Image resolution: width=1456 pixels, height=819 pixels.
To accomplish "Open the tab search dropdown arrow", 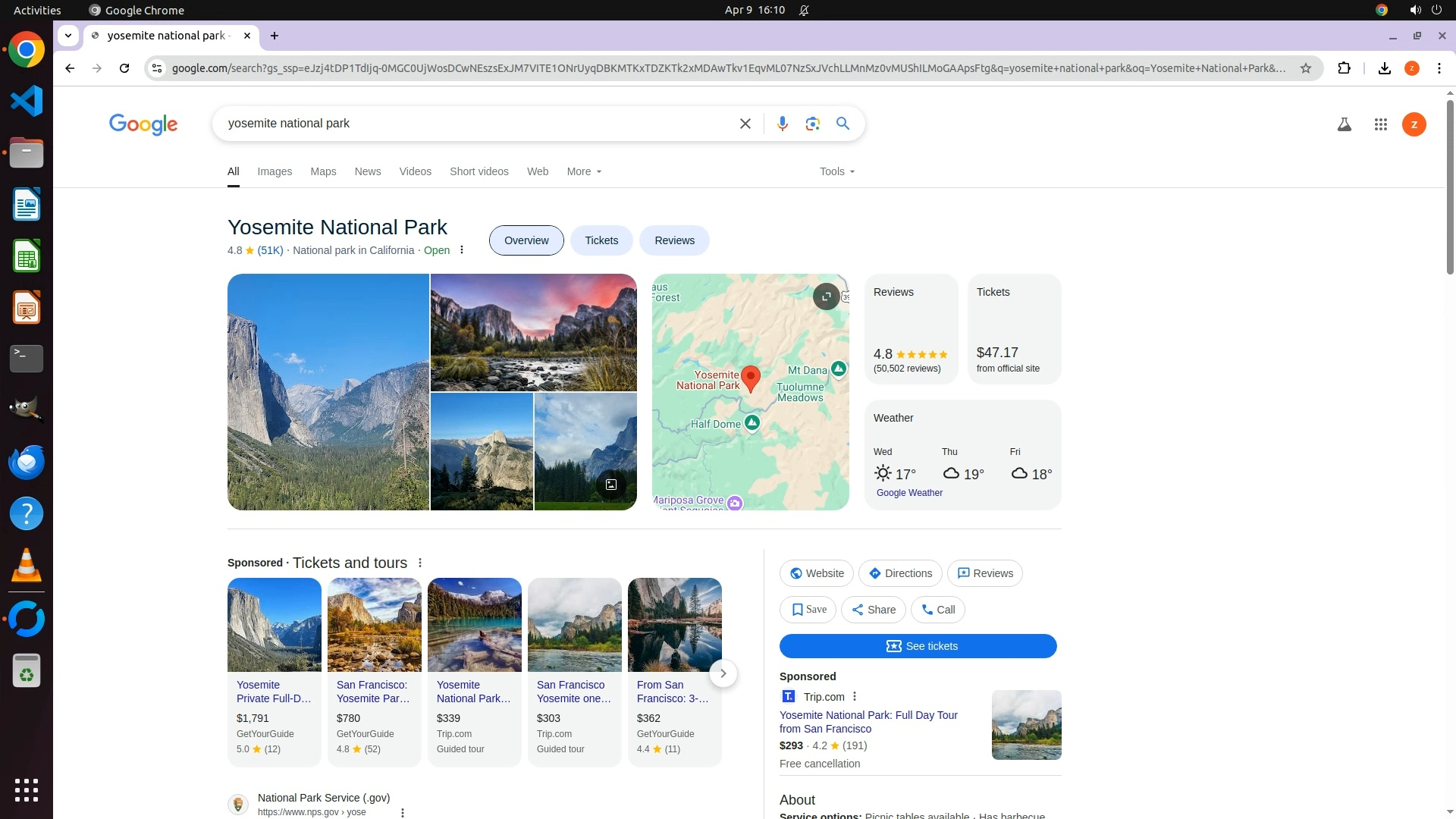I will [x=68, y=36].
